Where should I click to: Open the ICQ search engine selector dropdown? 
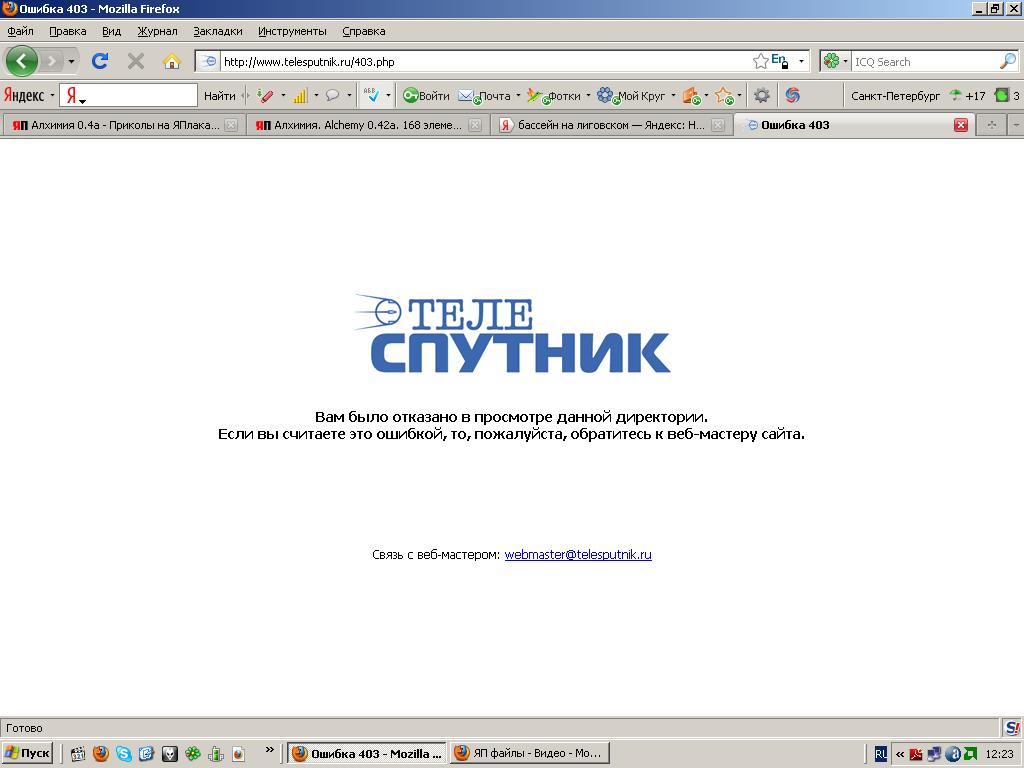click(x=845, y=62)
